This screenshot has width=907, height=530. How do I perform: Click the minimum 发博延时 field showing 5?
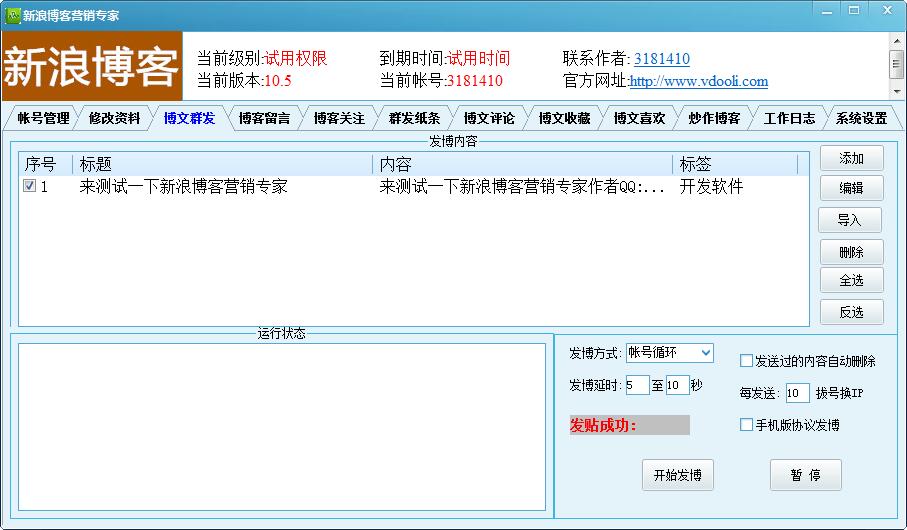[637, 385]
